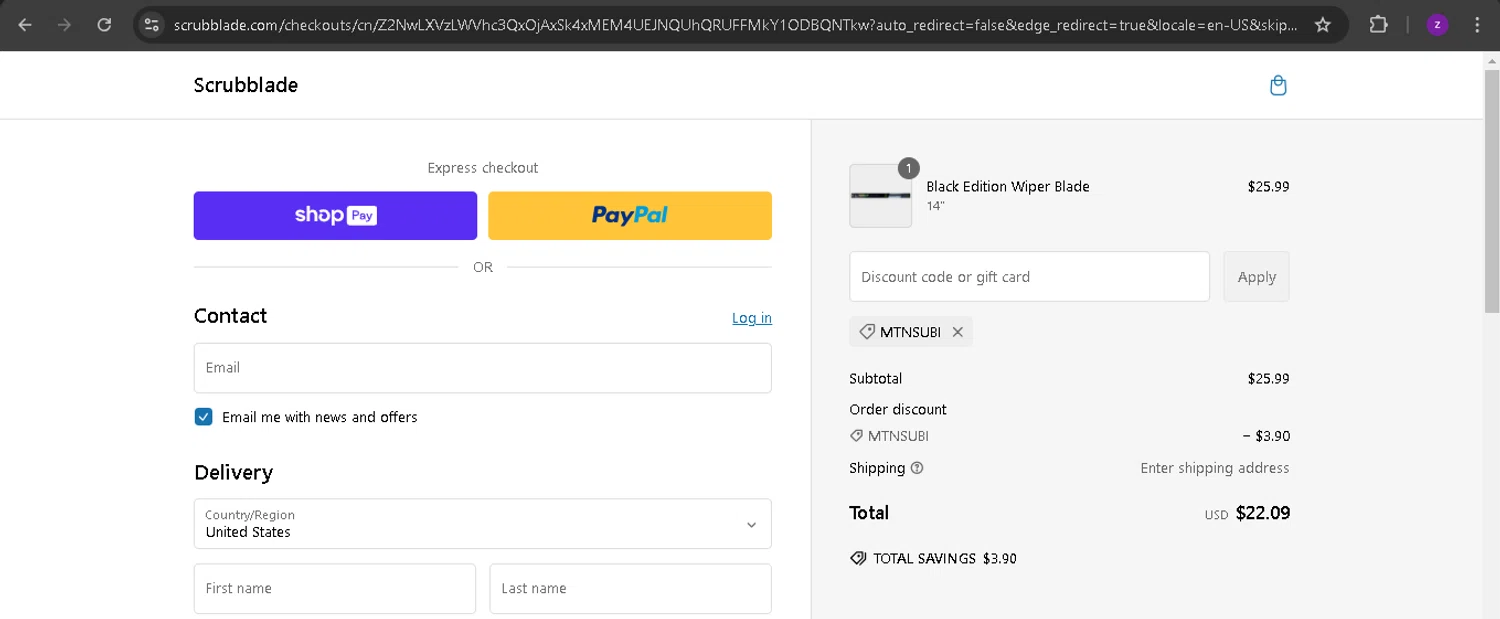Click the tag icon beside the MTNSUBI order discount
Viewport: 1500px width, 619px height.
point(856,436)
